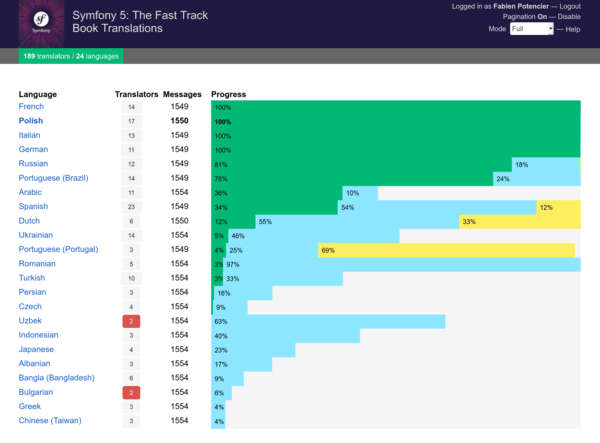600x443 pixels.
Task: Open the Bangla (Bangladesh) translation
Action: click(x=57, y=378)
